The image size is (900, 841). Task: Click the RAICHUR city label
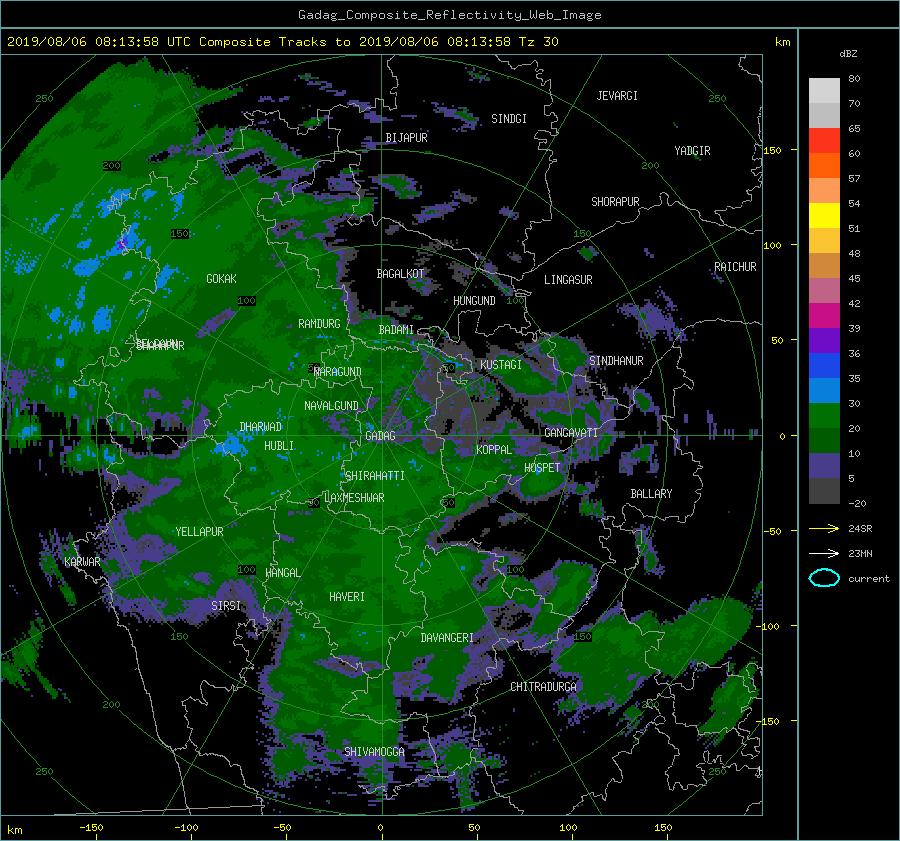[735, 267]
